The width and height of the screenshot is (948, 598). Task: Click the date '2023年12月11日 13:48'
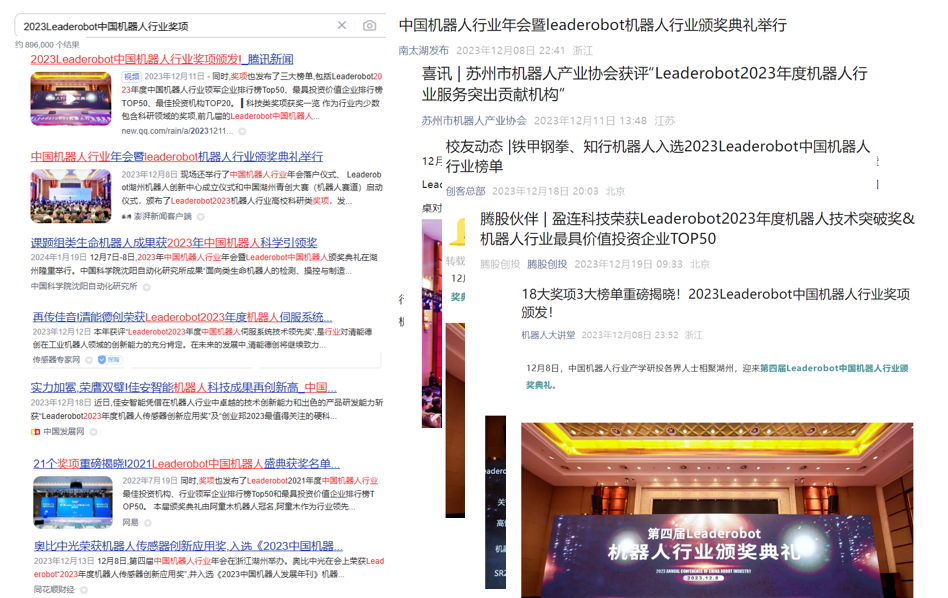(x=590, y=120)
